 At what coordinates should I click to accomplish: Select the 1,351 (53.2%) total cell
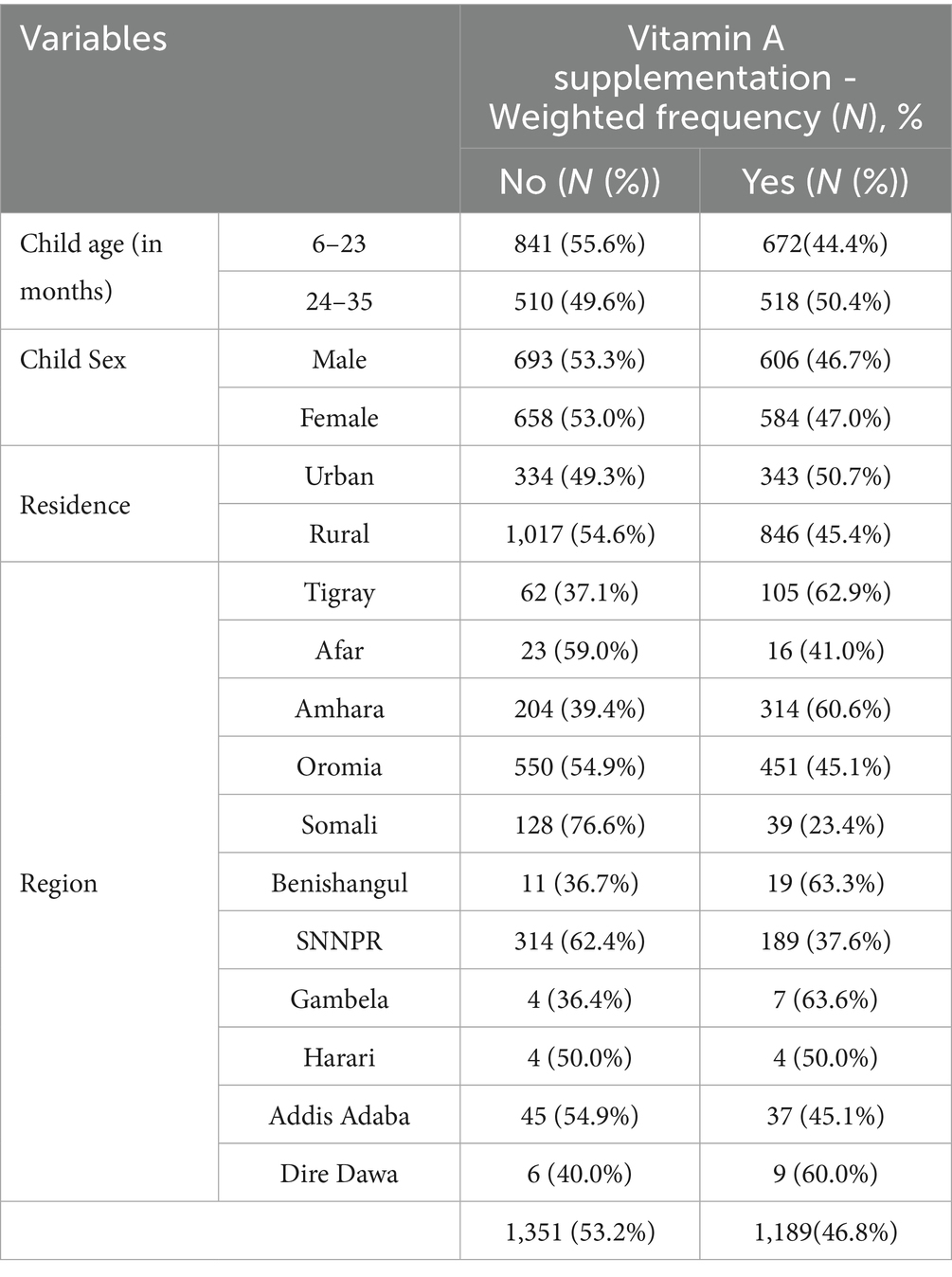pos(580,1232)
